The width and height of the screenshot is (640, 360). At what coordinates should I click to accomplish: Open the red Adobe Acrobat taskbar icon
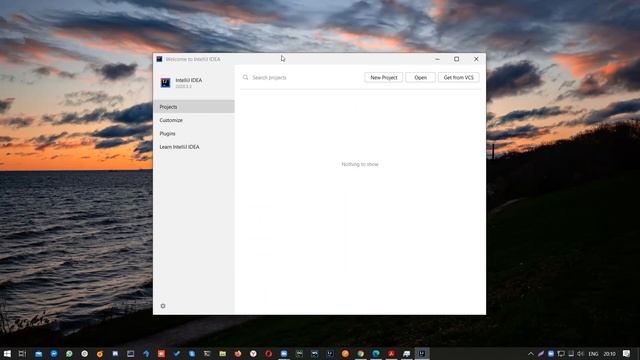click(x=391, y=353)
